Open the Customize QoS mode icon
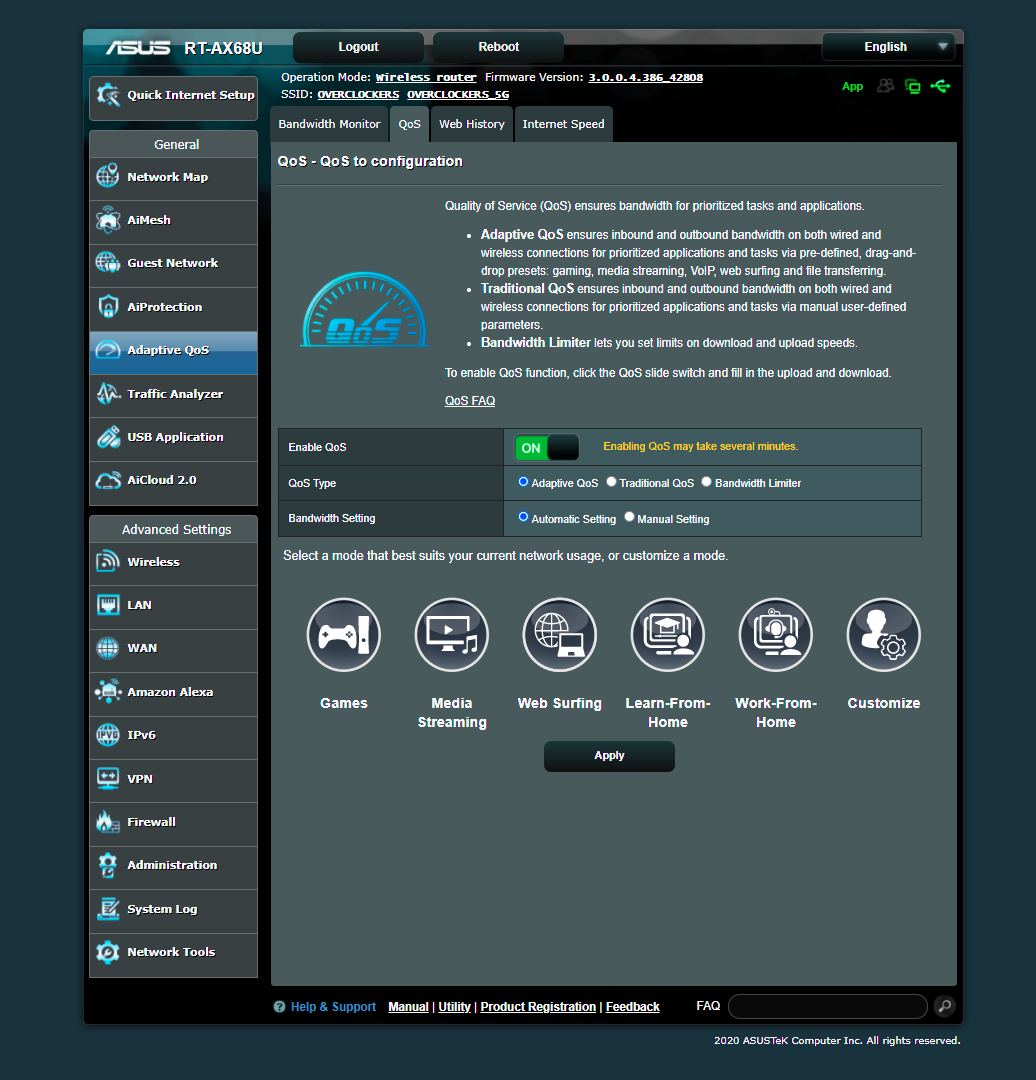Viewport: 1036px width, 1080px height. pos(883,634)
